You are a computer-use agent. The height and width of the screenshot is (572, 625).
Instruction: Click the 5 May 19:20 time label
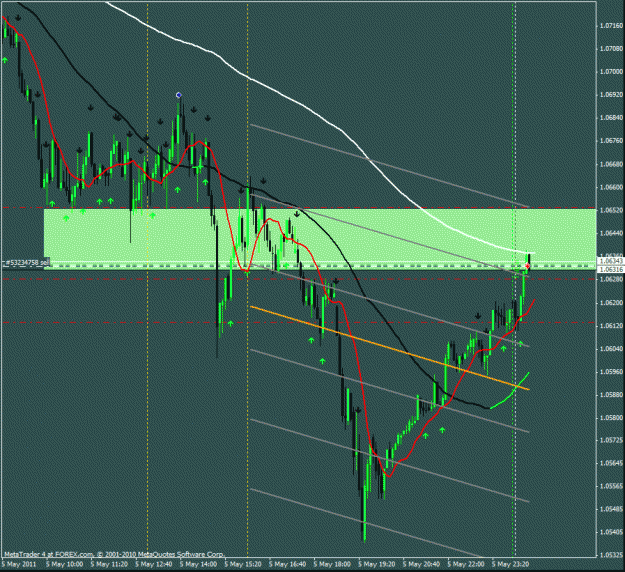[x=377, y=564]
